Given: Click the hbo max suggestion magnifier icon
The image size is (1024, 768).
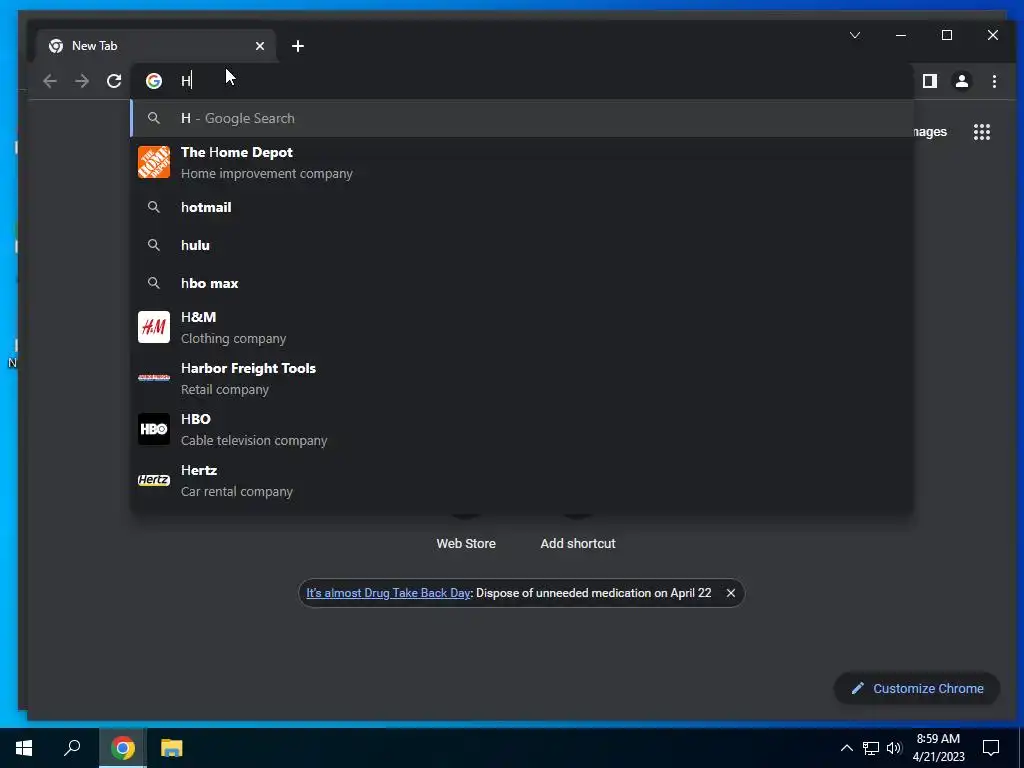Looking at the screenshot, I should click(x=153, y=283).
